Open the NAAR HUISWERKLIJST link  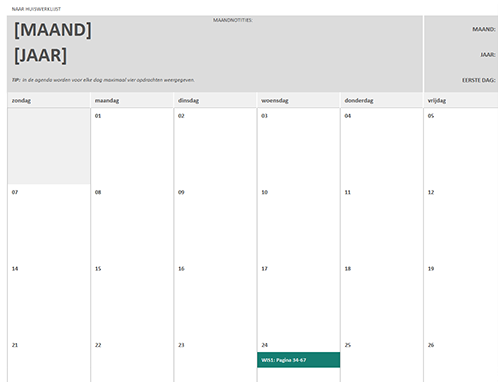coord(36,9)
